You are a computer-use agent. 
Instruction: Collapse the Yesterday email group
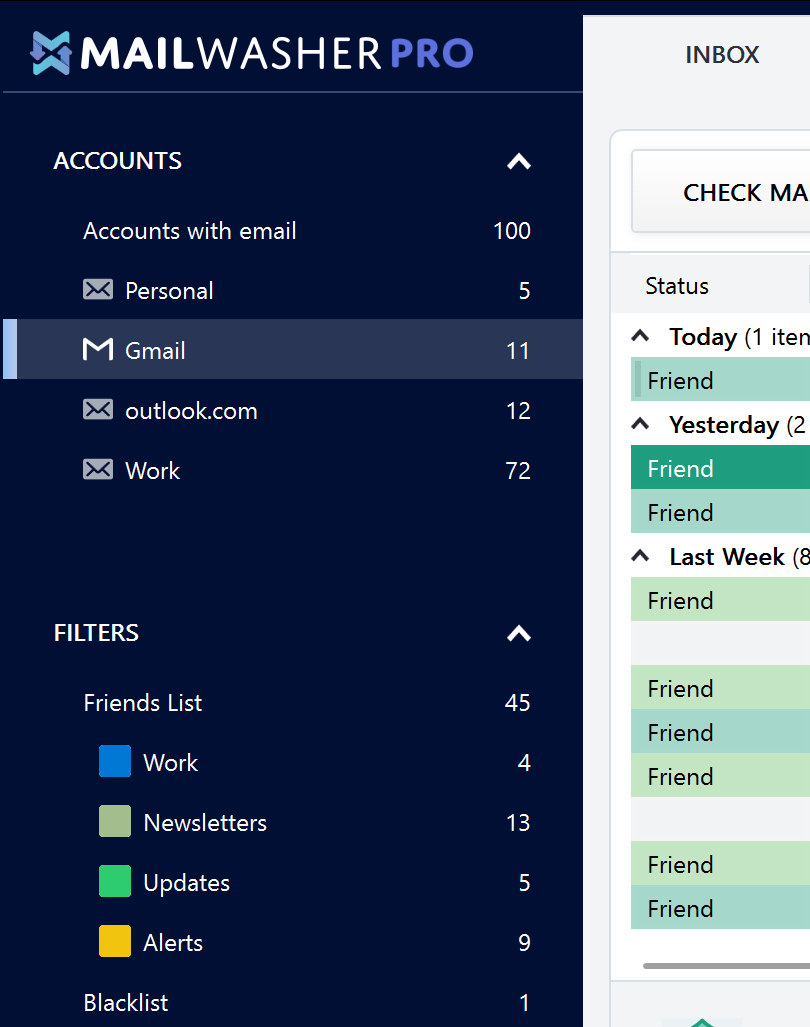[640, 424]
